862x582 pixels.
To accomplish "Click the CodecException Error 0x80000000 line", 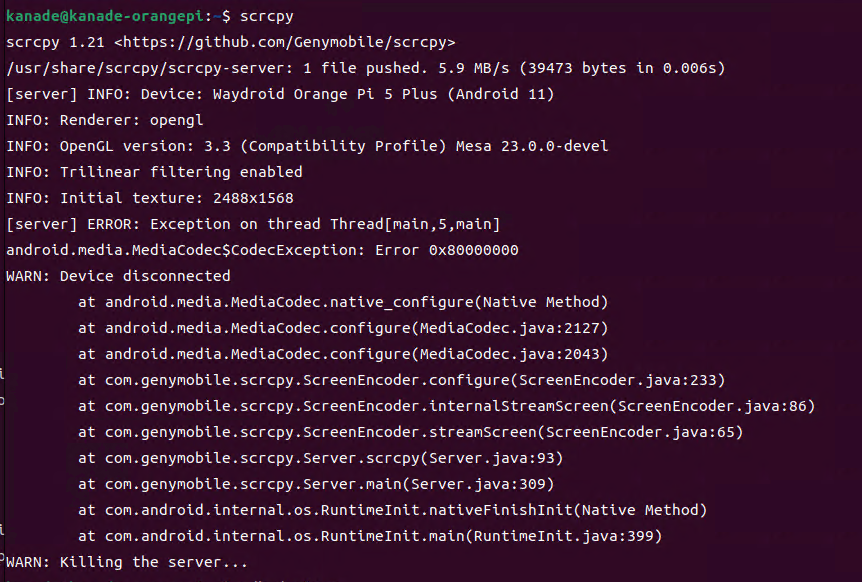I will [261, 250].
